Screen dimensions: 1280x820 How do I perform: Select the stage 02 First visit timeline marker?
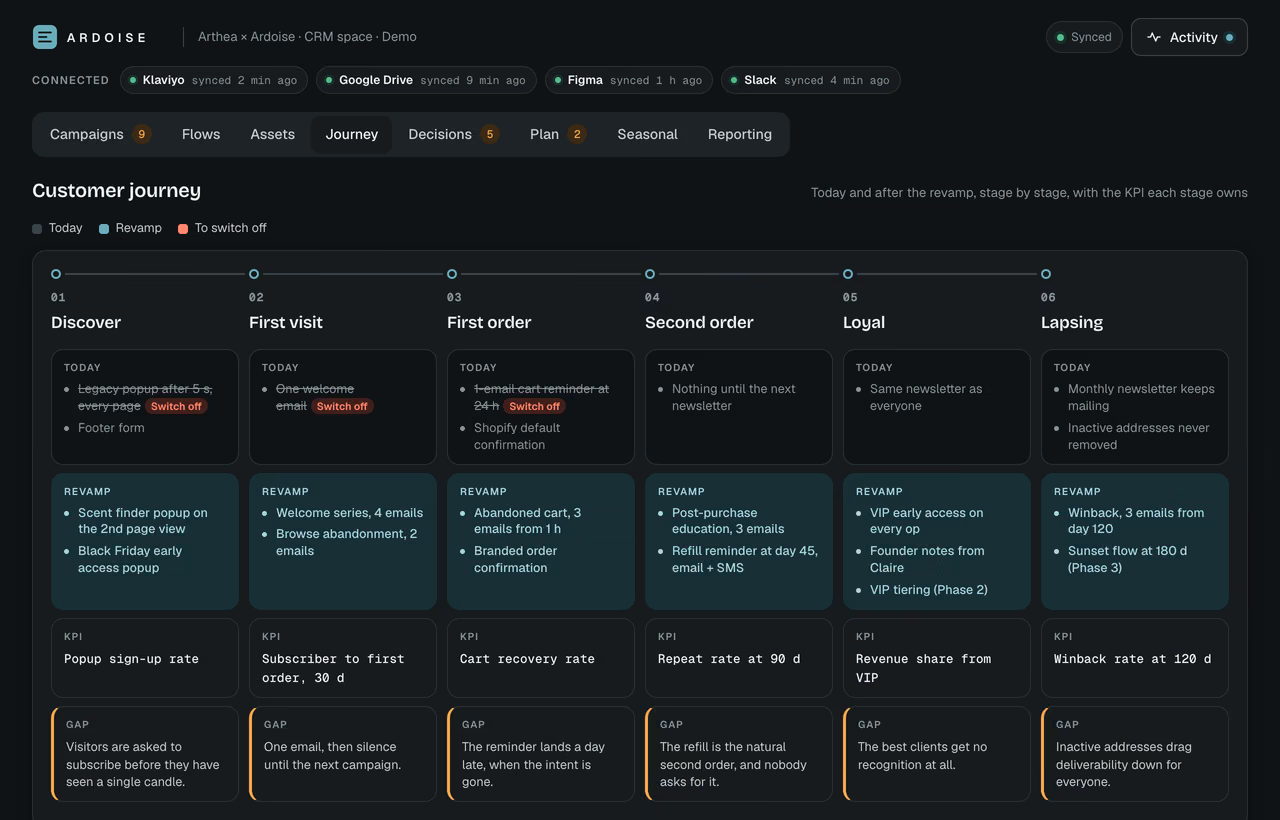pos(254,274)
